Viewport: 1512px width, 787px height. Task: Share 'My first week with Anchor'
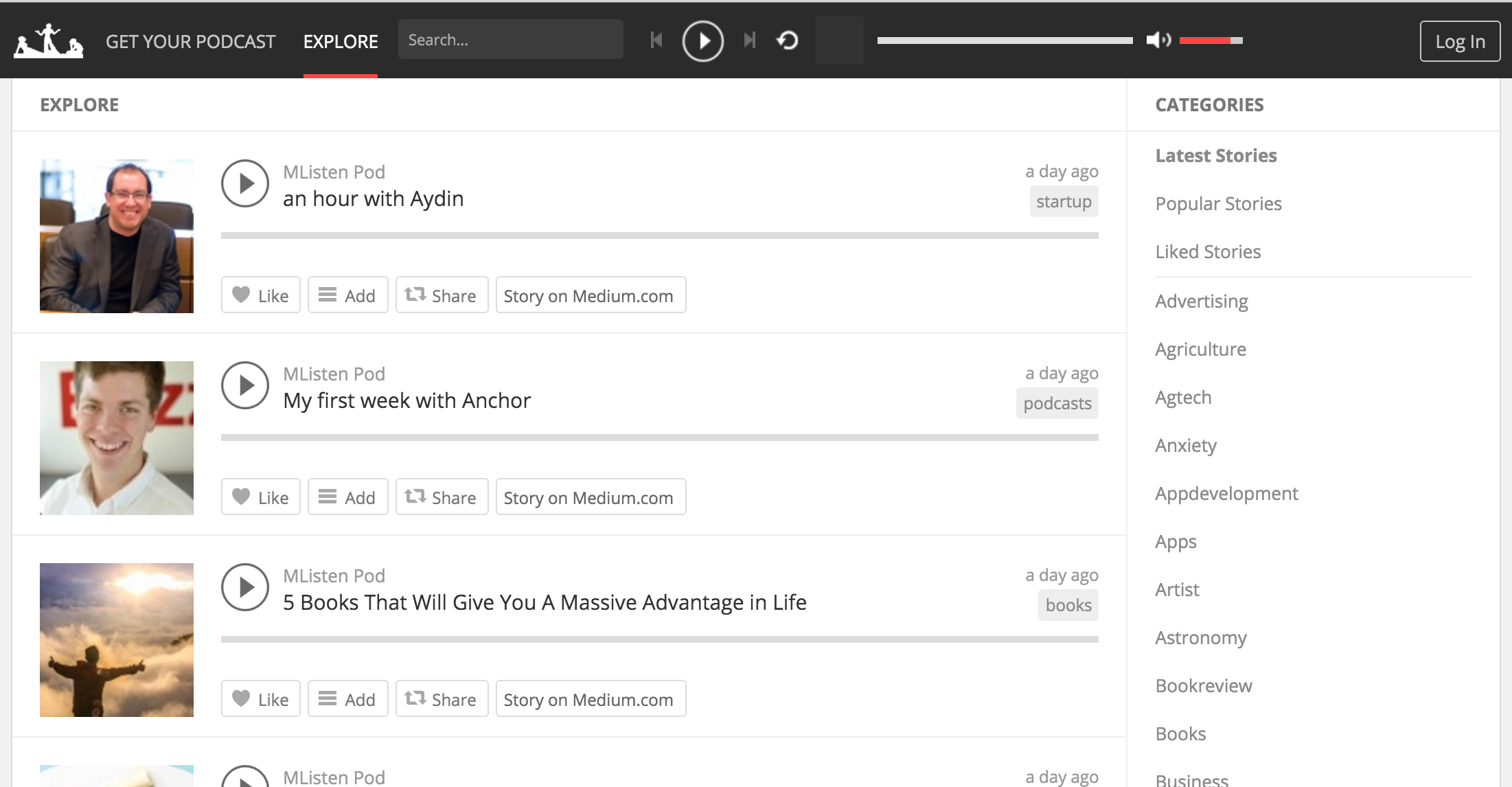point(442,497)
